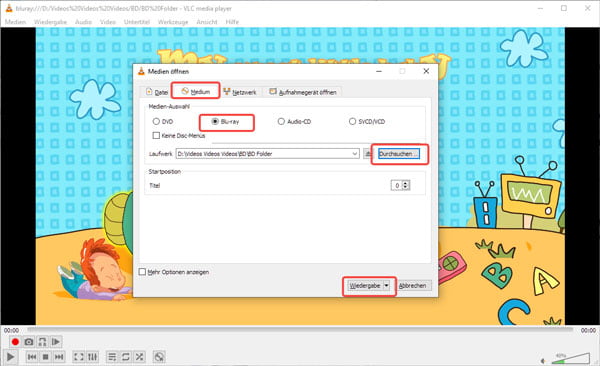Toggle the A-B loop button
Viewport: 600px width, 366px height.
tap(42, 342)
